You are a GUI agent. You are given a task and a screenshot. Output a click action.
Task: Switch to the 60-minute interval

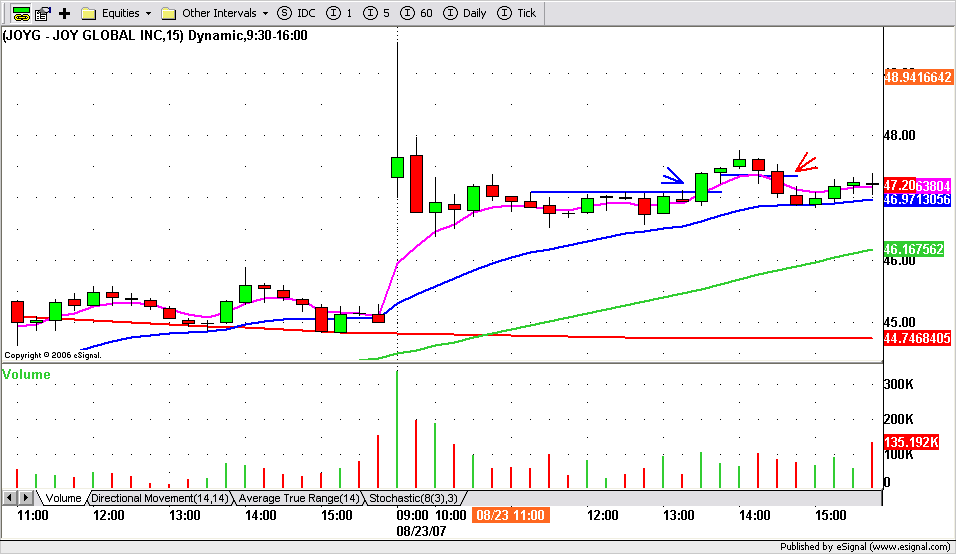pyautogui.click(x=416, y=13)
